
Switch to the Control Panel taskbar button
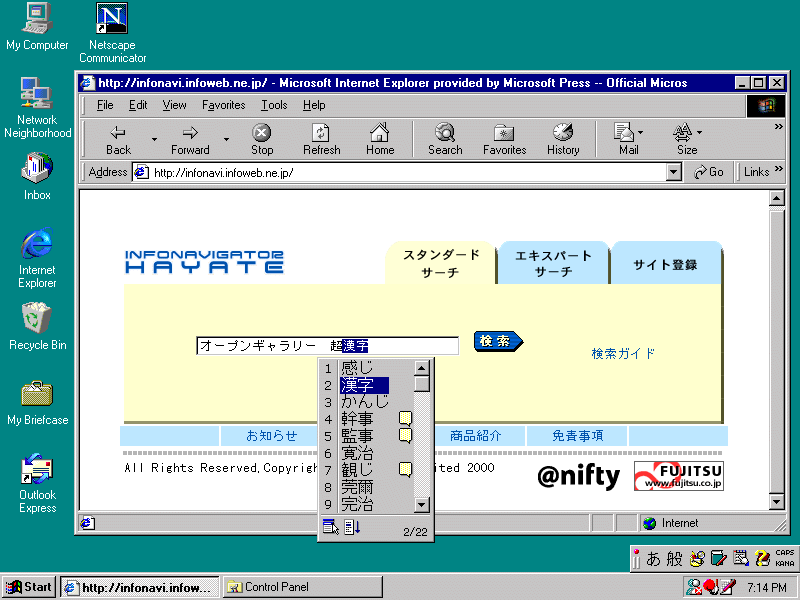click(303, 587)
